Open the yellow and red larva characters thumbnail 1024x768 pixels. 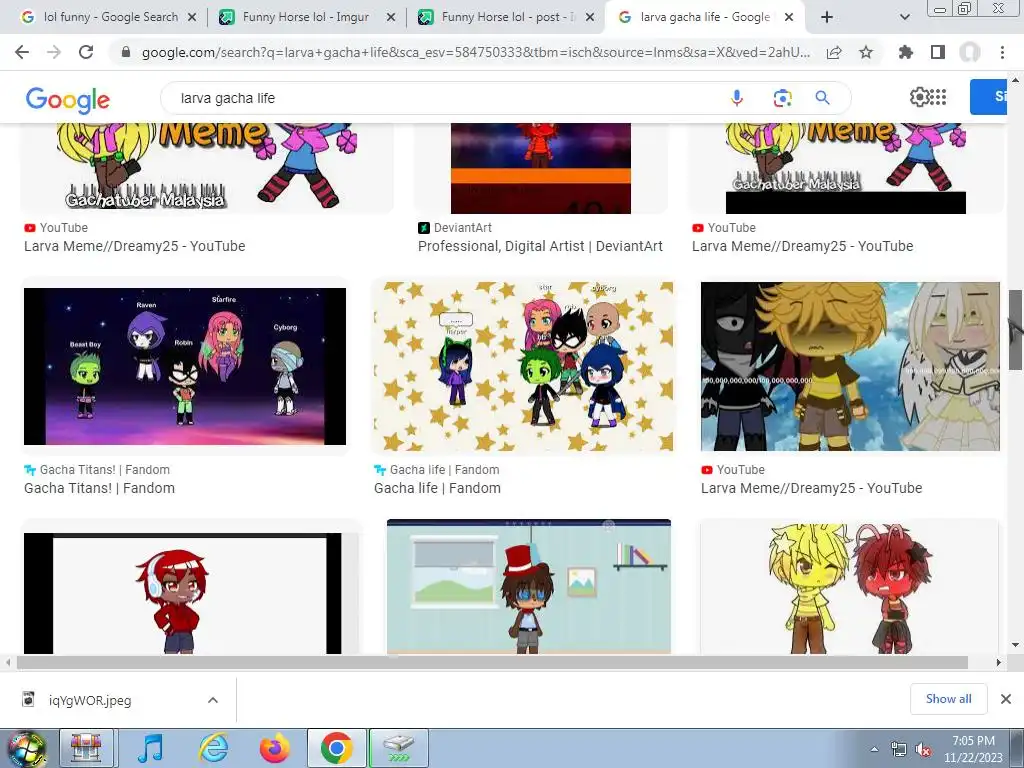pos(849,586)
